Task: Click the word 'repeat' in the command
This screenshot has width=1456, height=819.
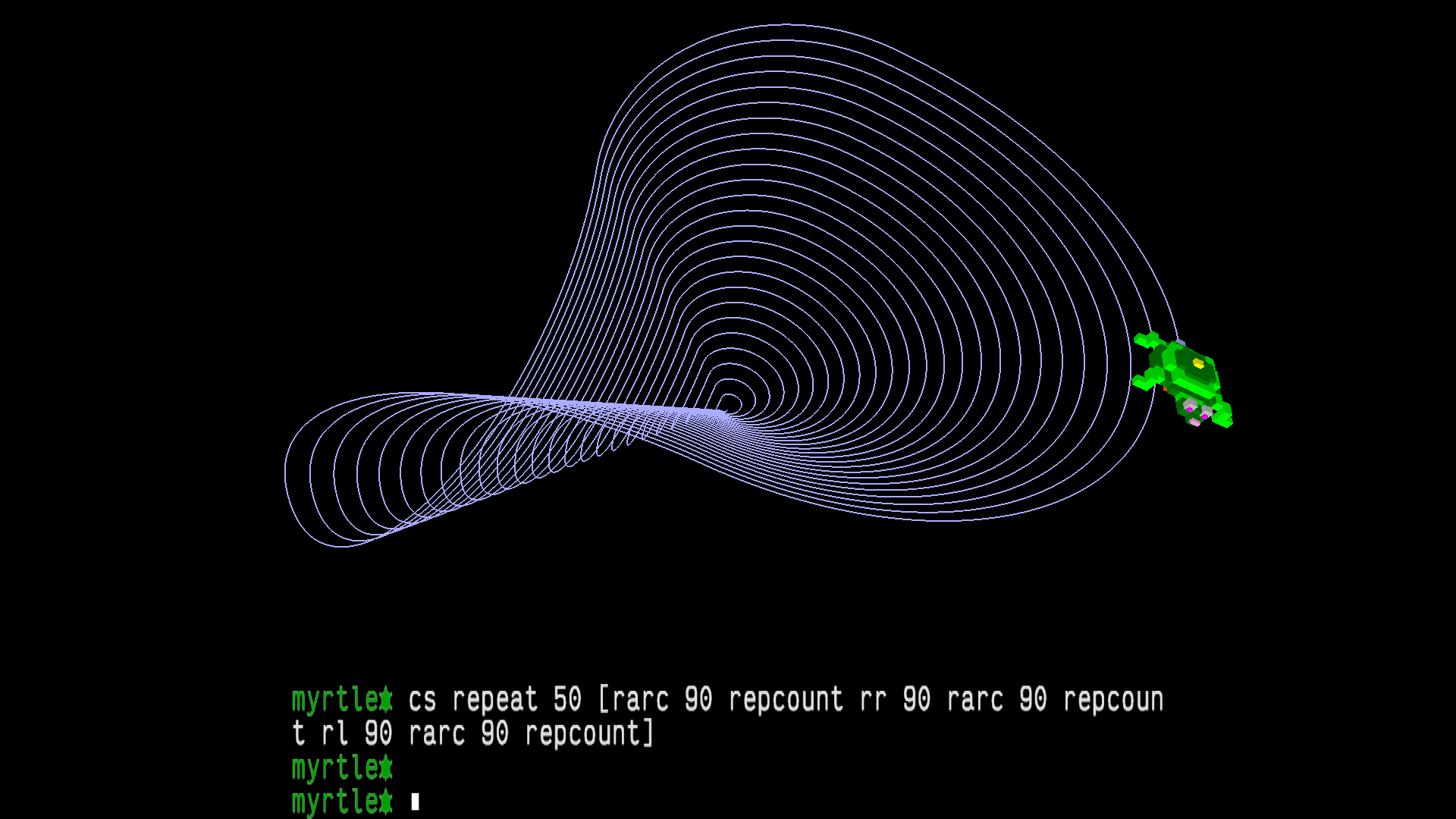Action: (494, 699)
